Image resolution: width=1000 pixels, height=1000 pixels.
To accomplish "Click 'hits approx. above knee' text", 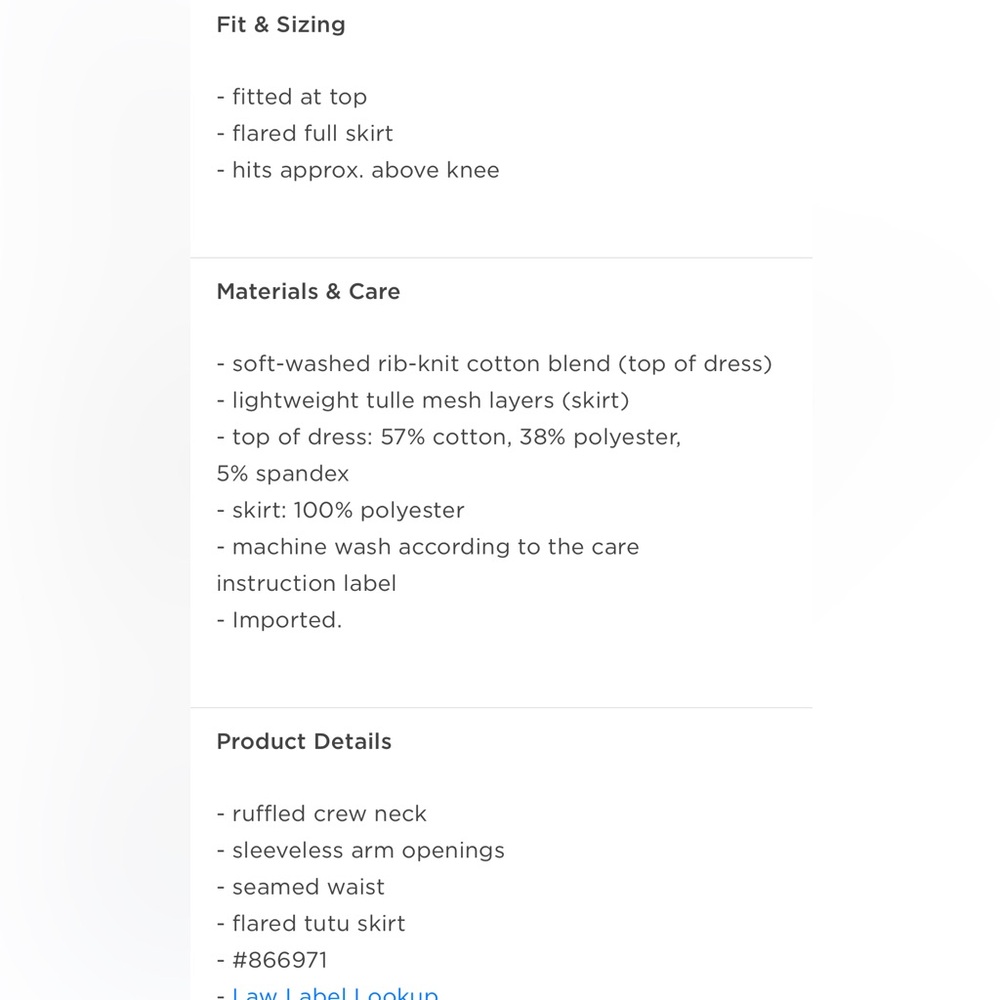I will pos(358,170).
